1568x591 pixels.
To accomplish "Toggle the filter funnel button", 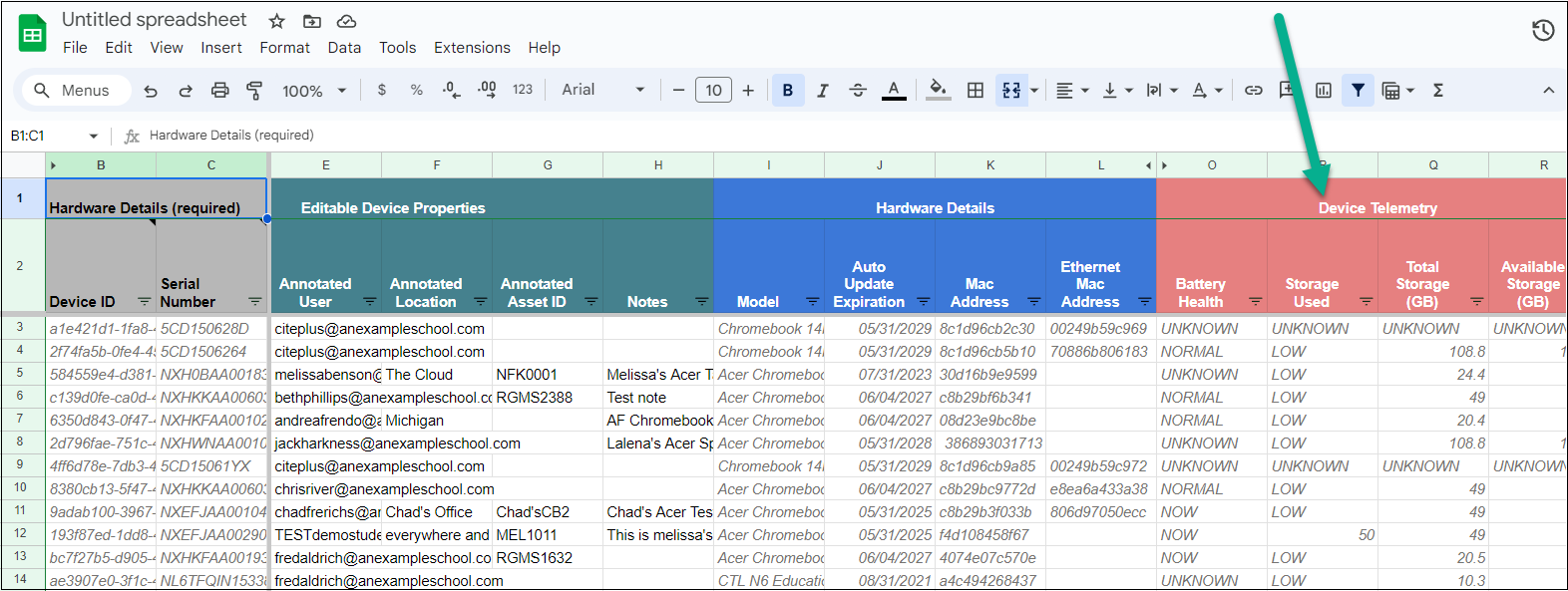I will pos(1358,90).
